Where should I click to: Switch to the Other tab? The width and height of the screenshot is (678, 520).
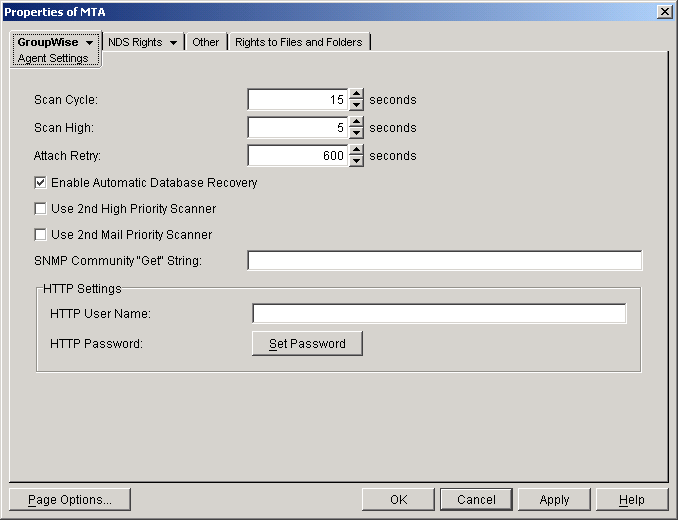206,42
